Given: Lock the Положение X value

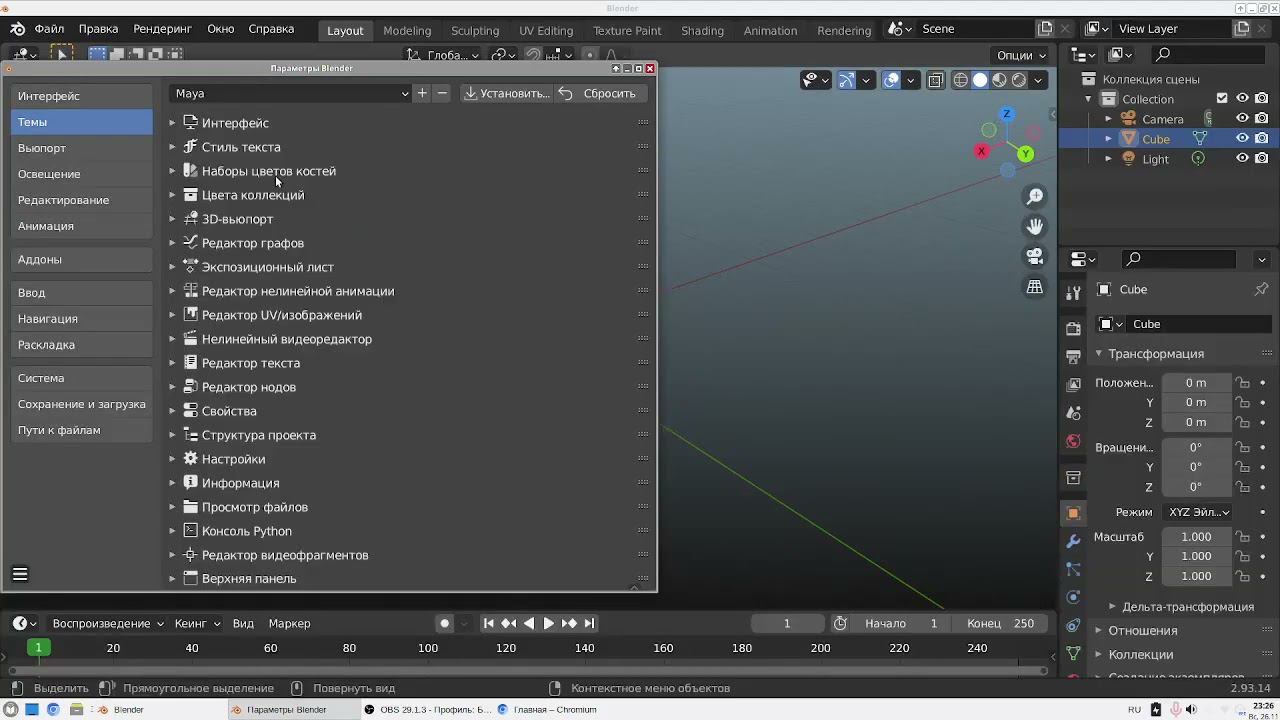Looking at the screenshot, I should [1242, 383].
